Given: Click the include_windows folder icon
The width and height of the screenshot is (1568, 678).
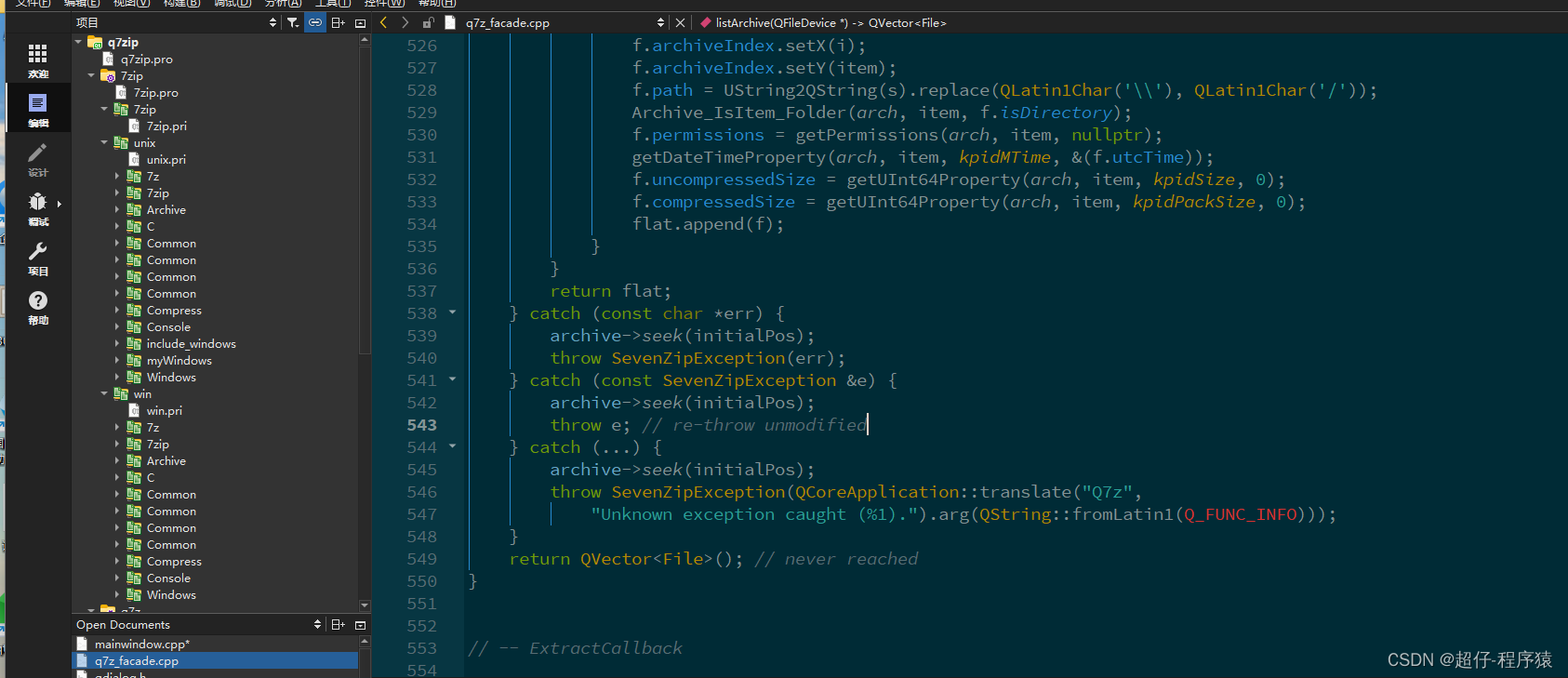Looking at the screenshot, I should coord(134,343).
